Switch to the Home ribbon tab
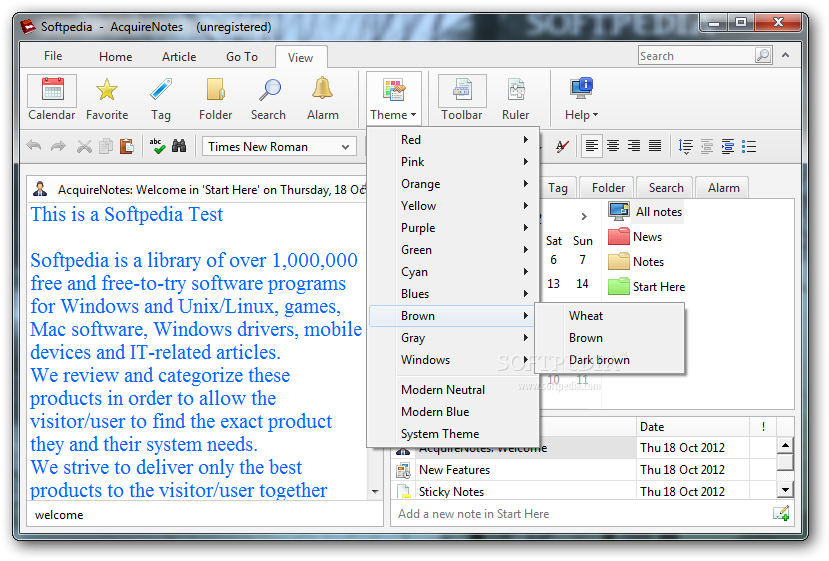 (x=115, y=57)
